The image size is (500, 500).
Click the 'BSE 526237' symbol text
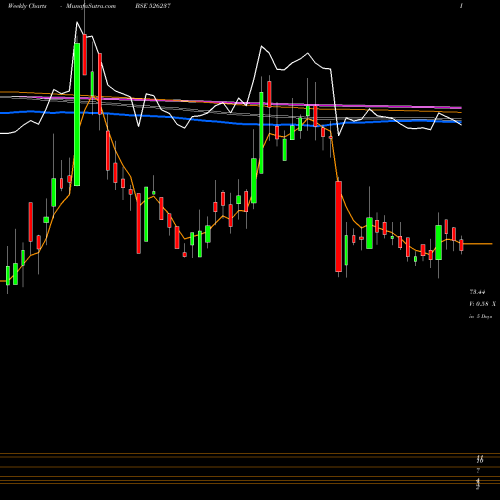point(153,6)
